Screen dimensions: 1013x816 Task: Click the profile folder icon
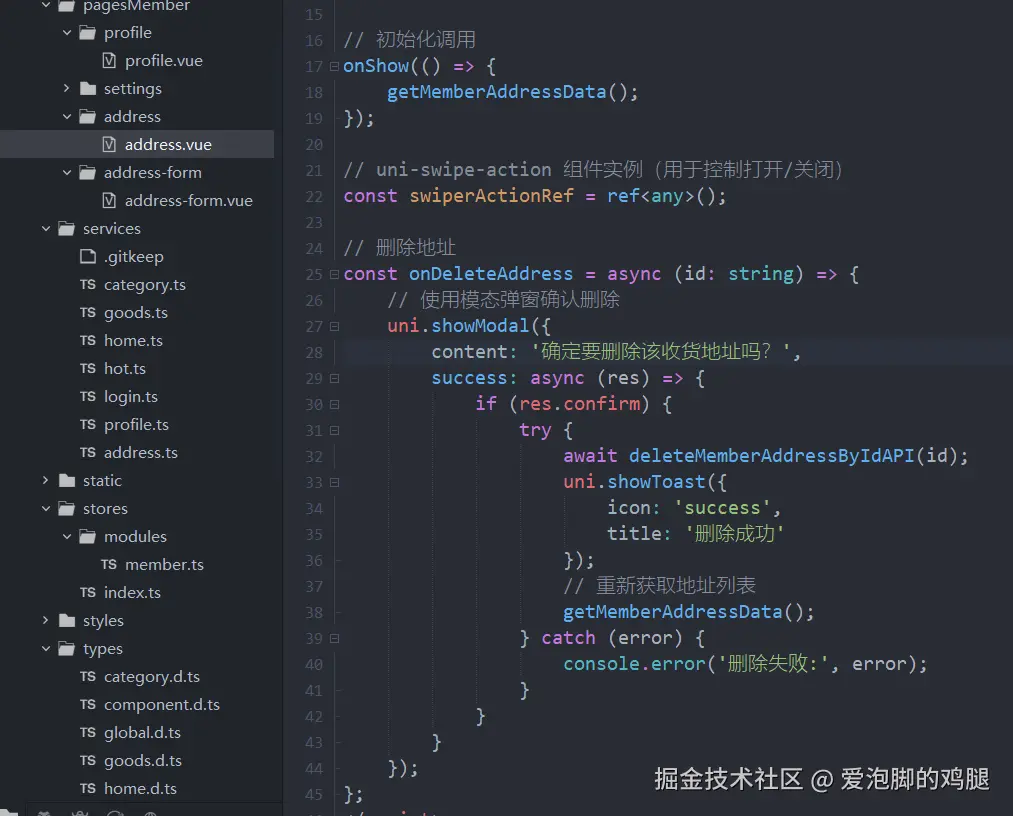(87, 32)
